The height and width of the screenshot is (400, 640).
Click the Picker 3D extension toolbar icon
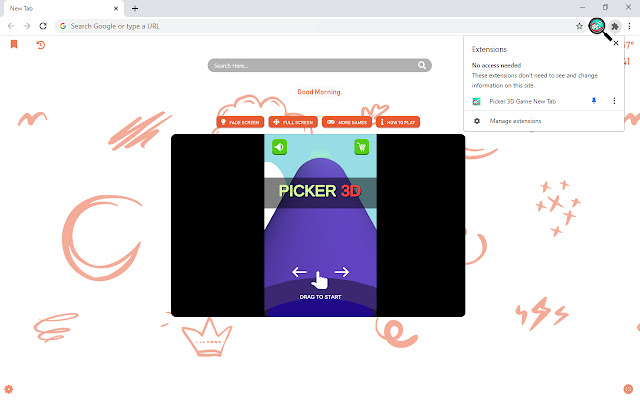(x=597, y=26)
